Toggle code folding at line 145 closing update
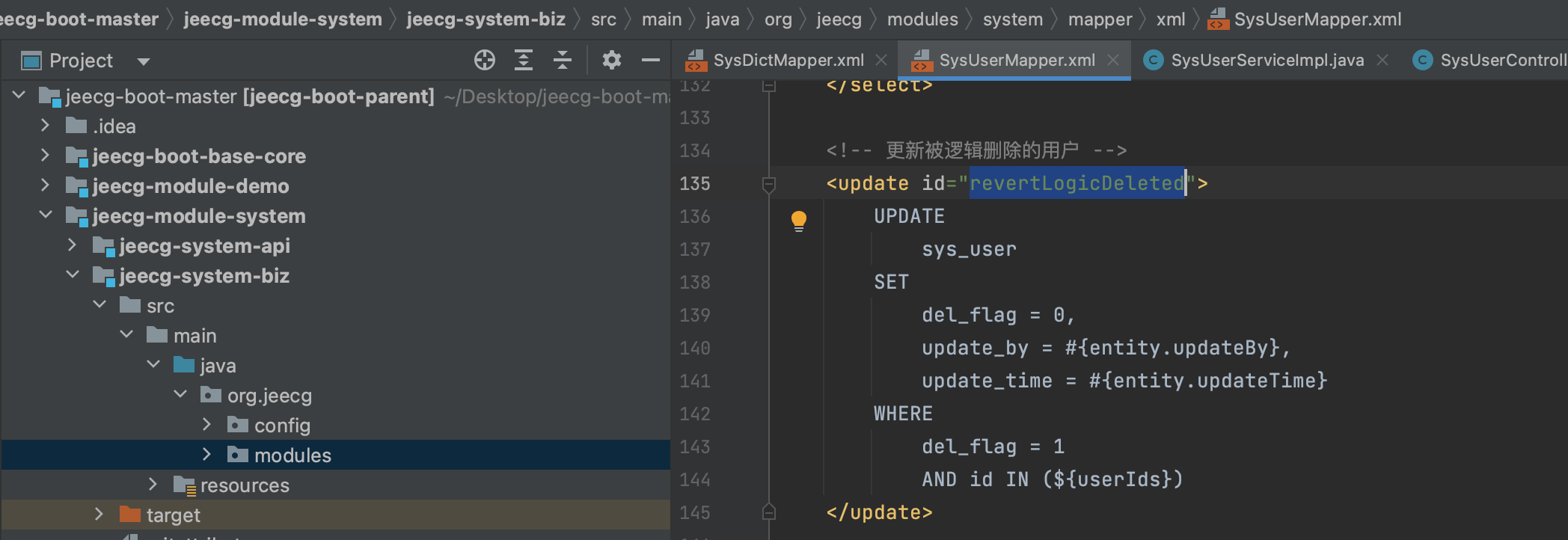 768,512
